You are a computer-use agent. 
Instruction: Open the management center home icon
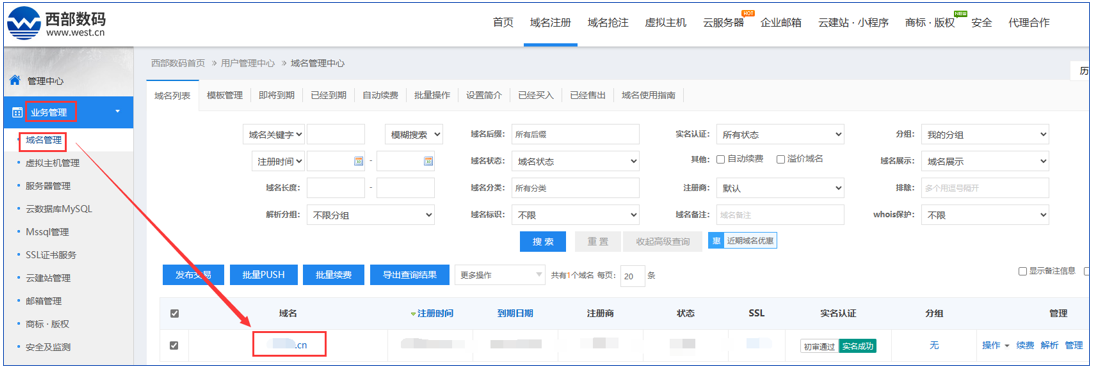click(x=15, y=80)
